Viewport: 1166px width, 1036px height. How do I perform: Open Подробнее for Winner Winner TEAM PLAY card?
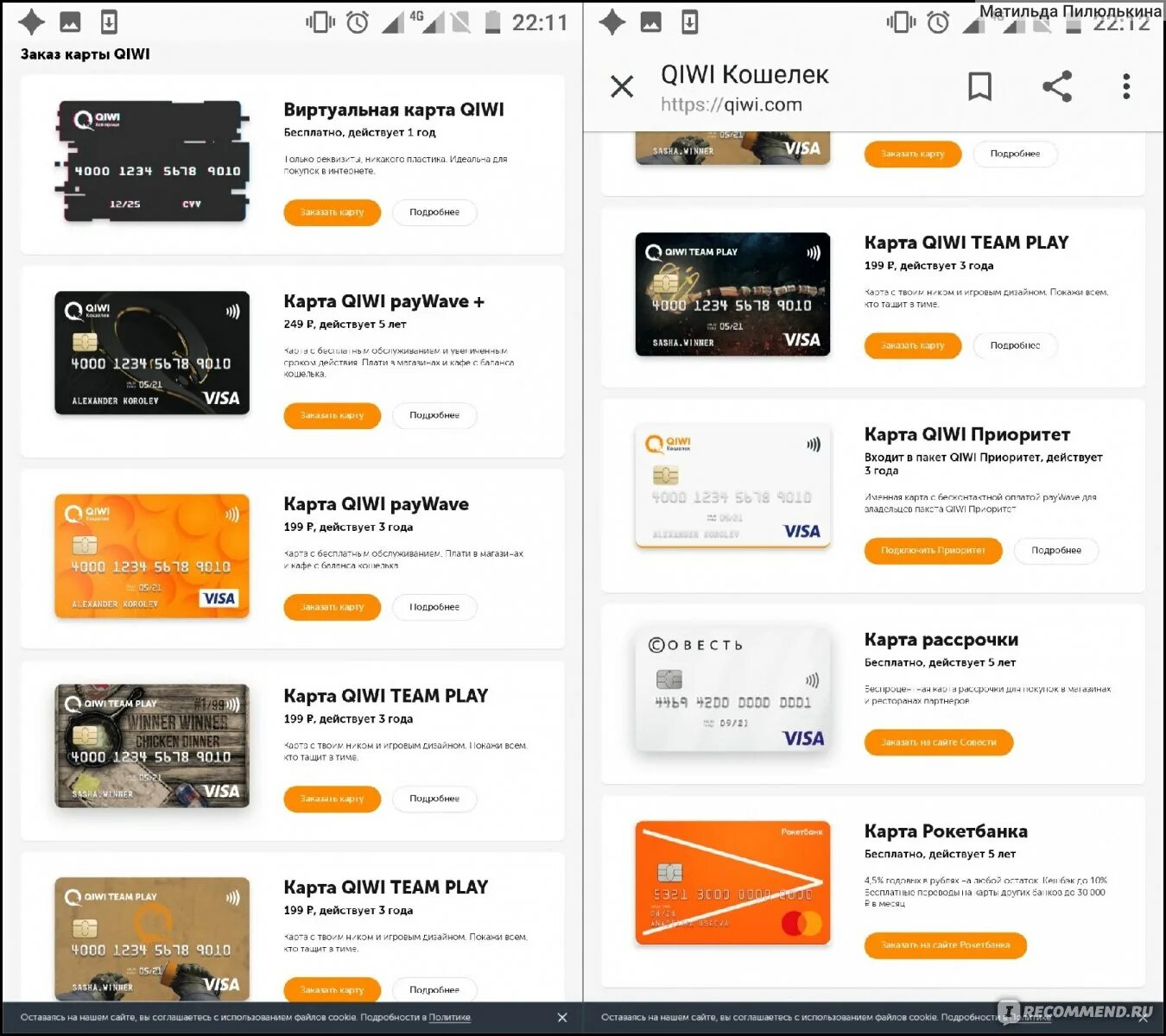(434, 799)
